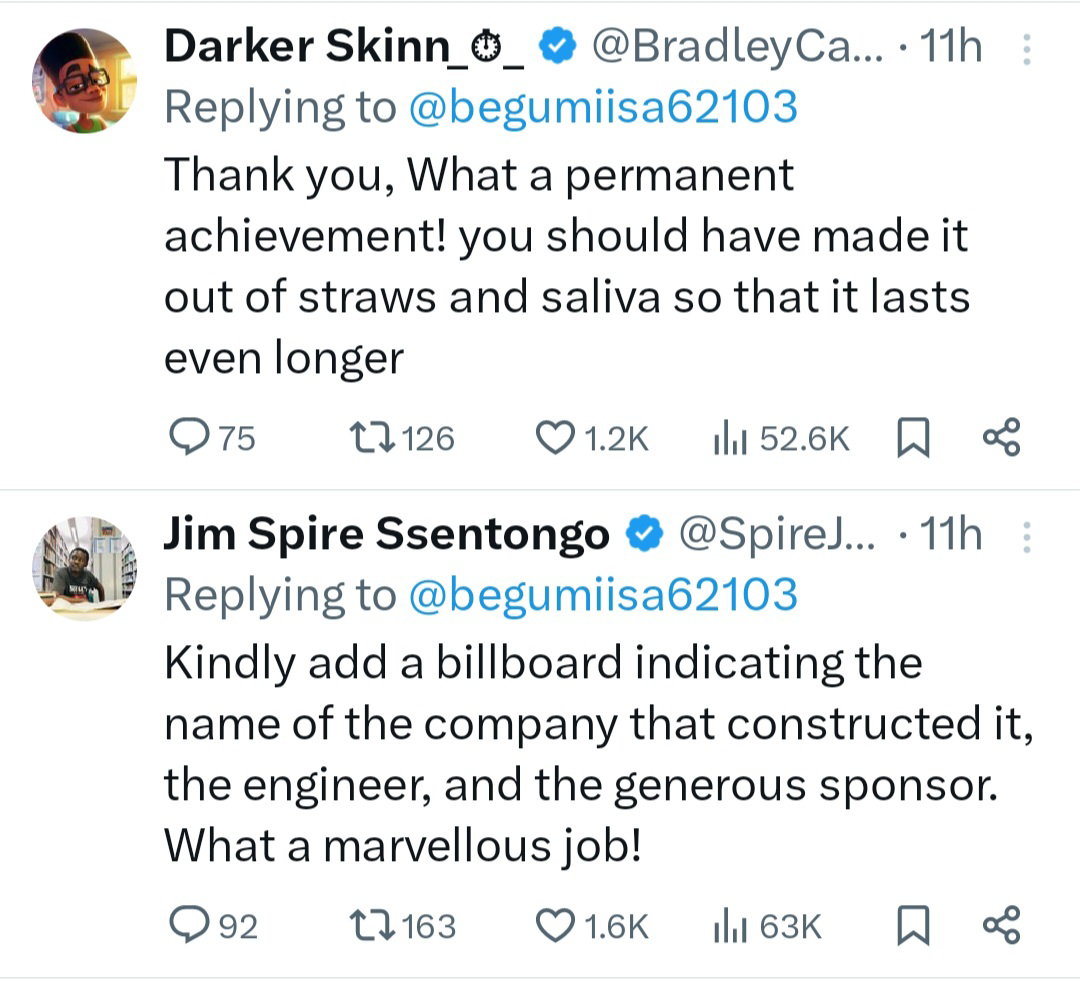1080x985 pixels.
Task: Open Darker Skinn's profile picture
Action: [x=85, y=82]
